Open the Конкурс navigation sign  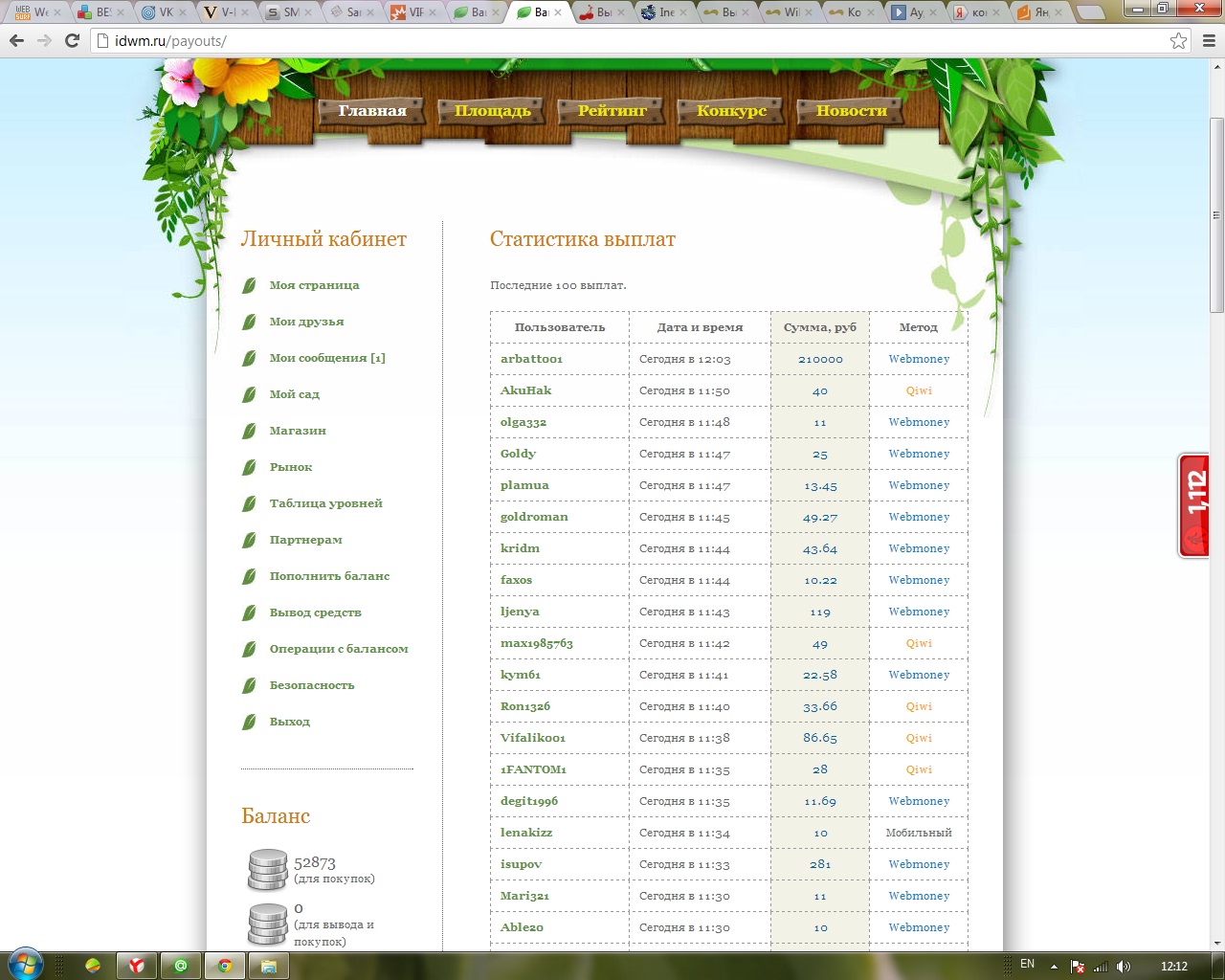732,111
